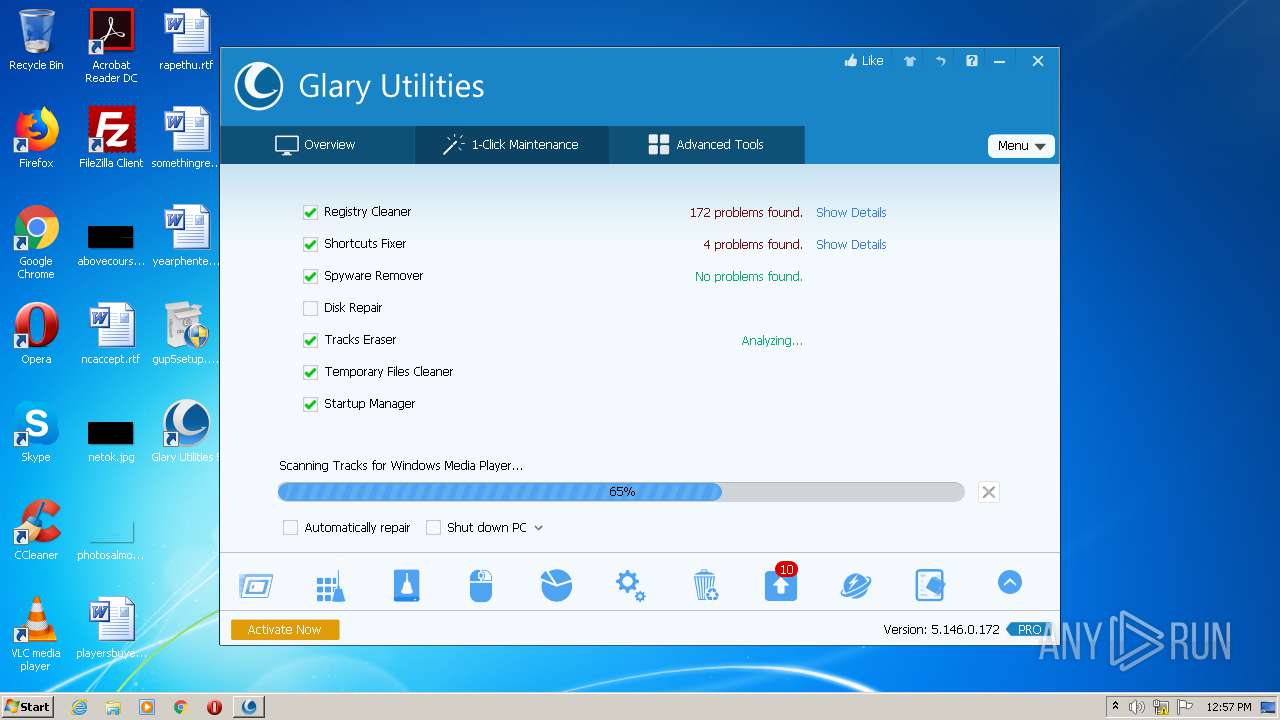Open the Menu dropdown
Image resolution: width=1280 pixels, height=720 pixels.
click(x=1021, y=146)
